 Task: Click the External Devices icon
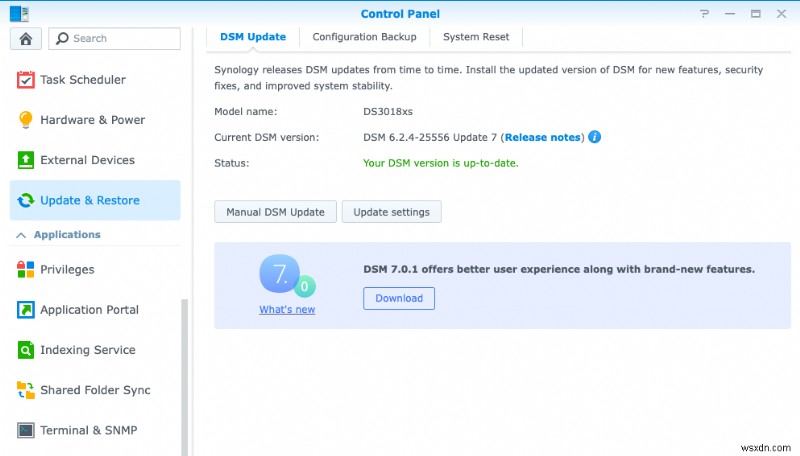pos(26,160)
